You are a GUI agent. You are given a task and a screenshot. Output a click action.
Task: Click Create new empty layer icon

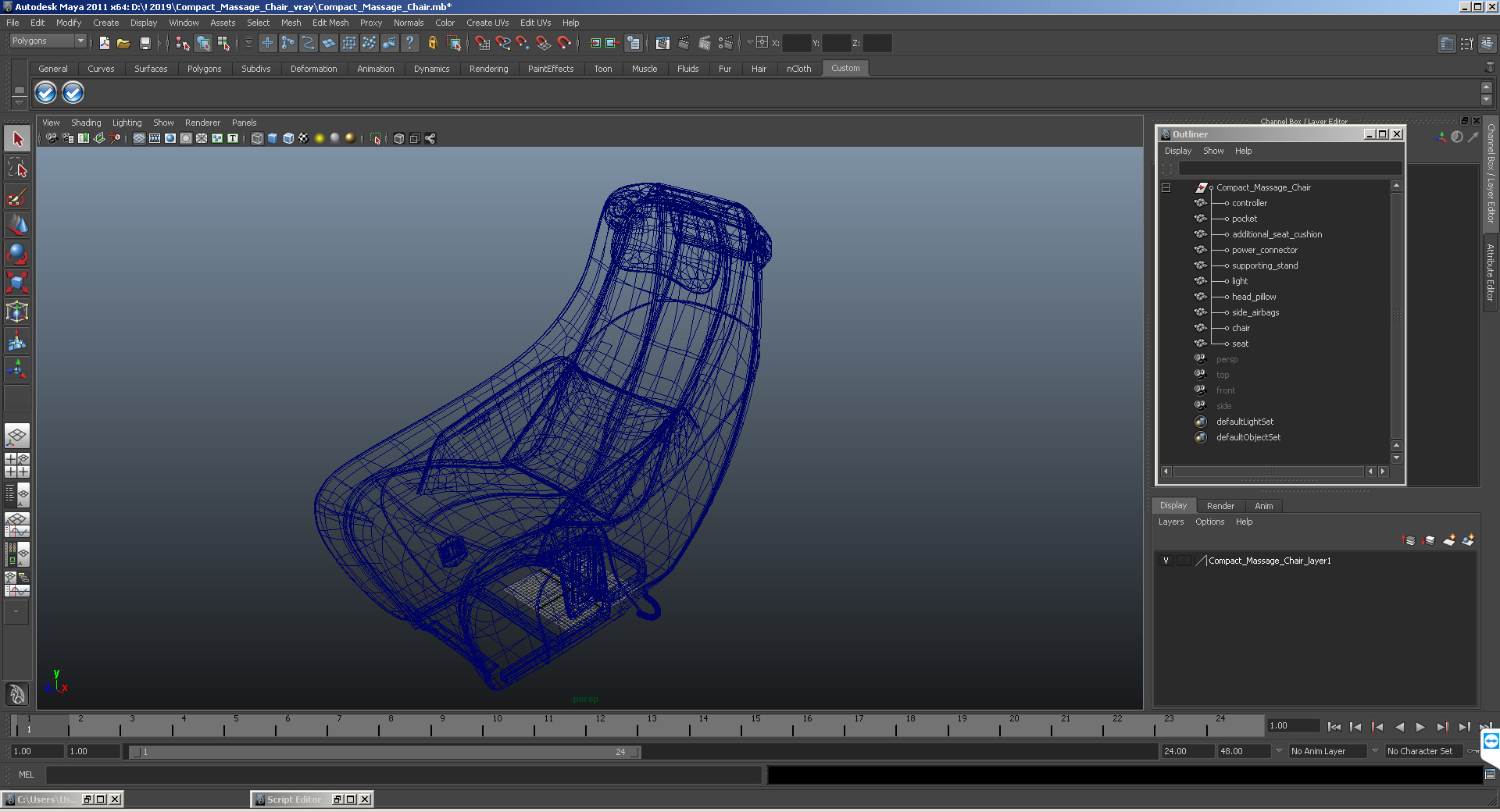coord(1449,540)
